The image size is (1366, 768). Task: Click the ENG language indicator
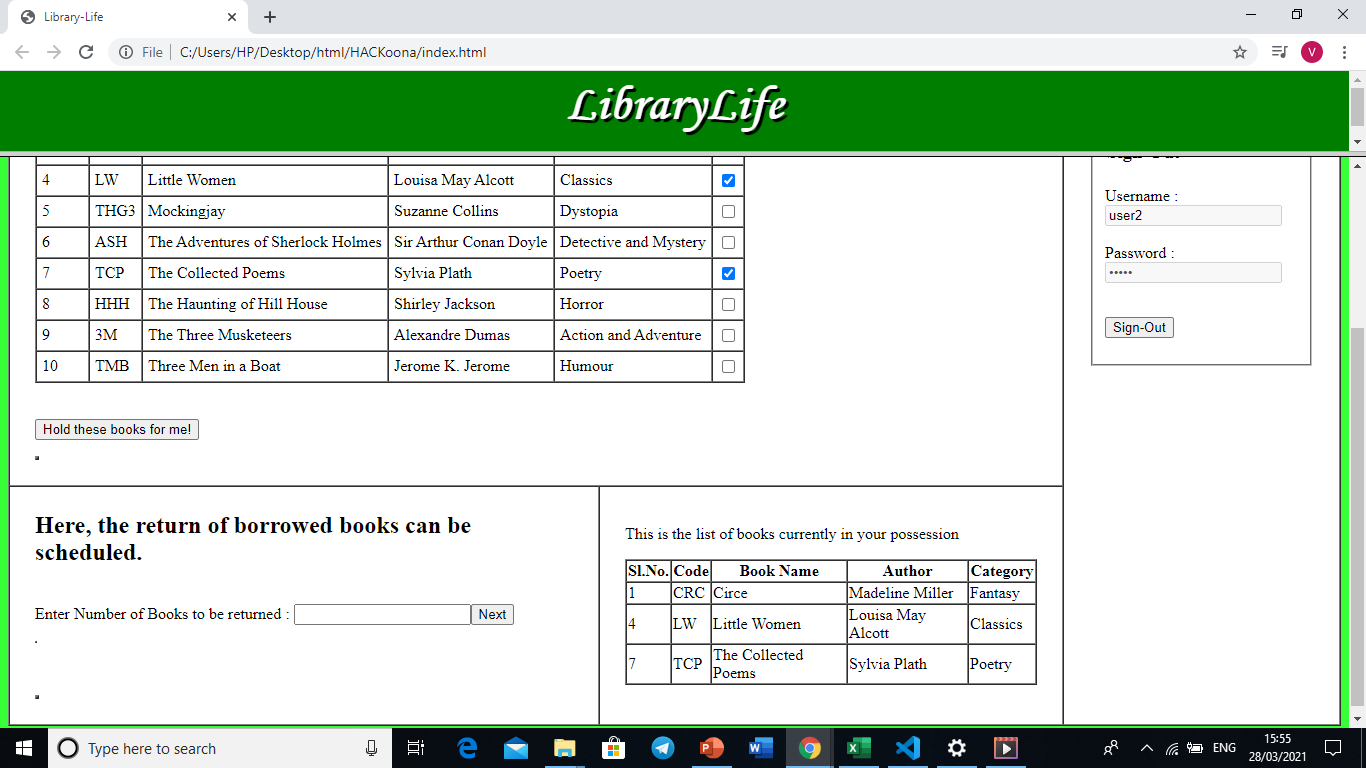(1224, 748)
